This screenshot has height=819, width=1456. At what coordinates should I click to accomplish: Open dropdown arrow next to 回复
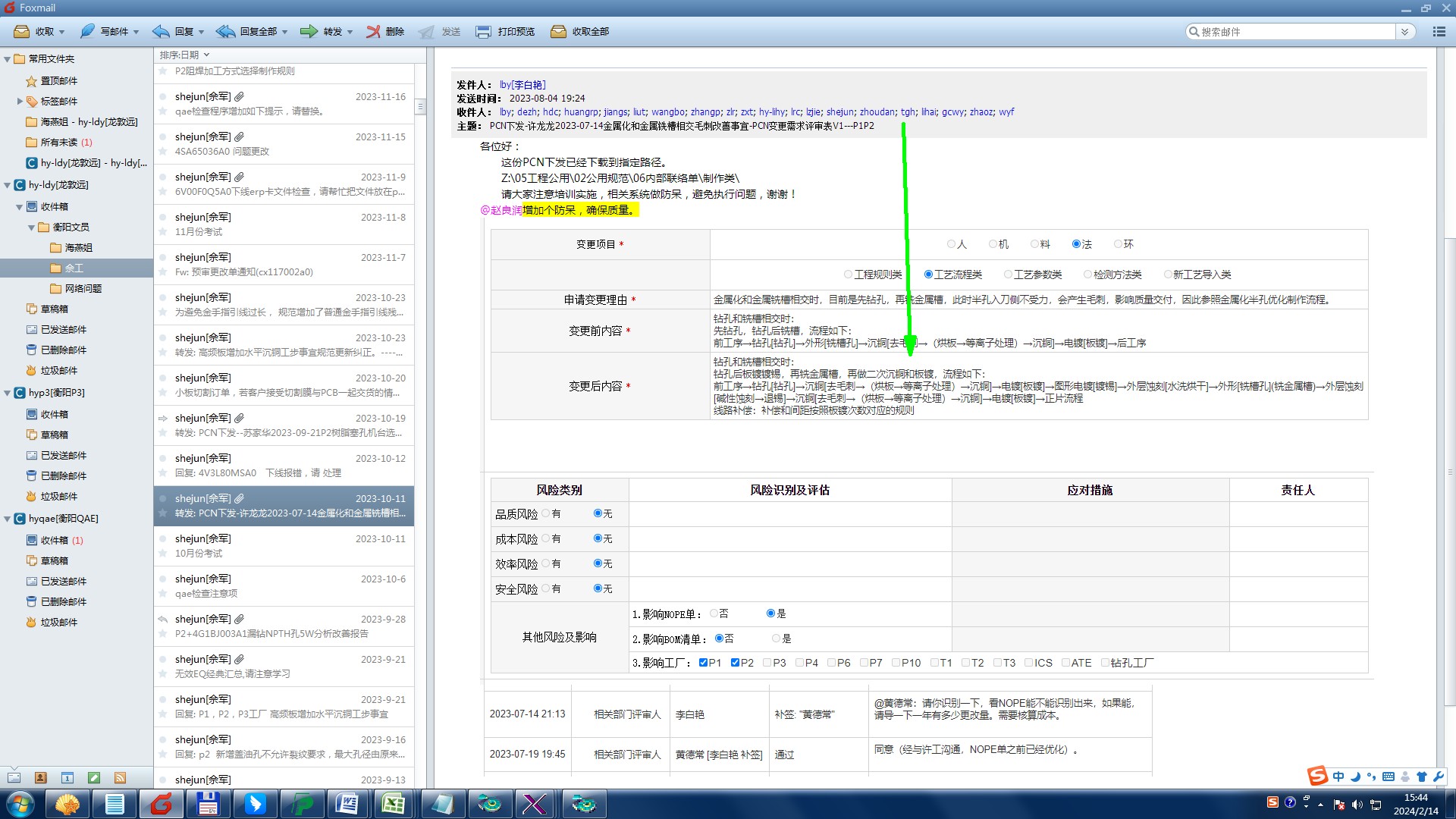[201, 32]
